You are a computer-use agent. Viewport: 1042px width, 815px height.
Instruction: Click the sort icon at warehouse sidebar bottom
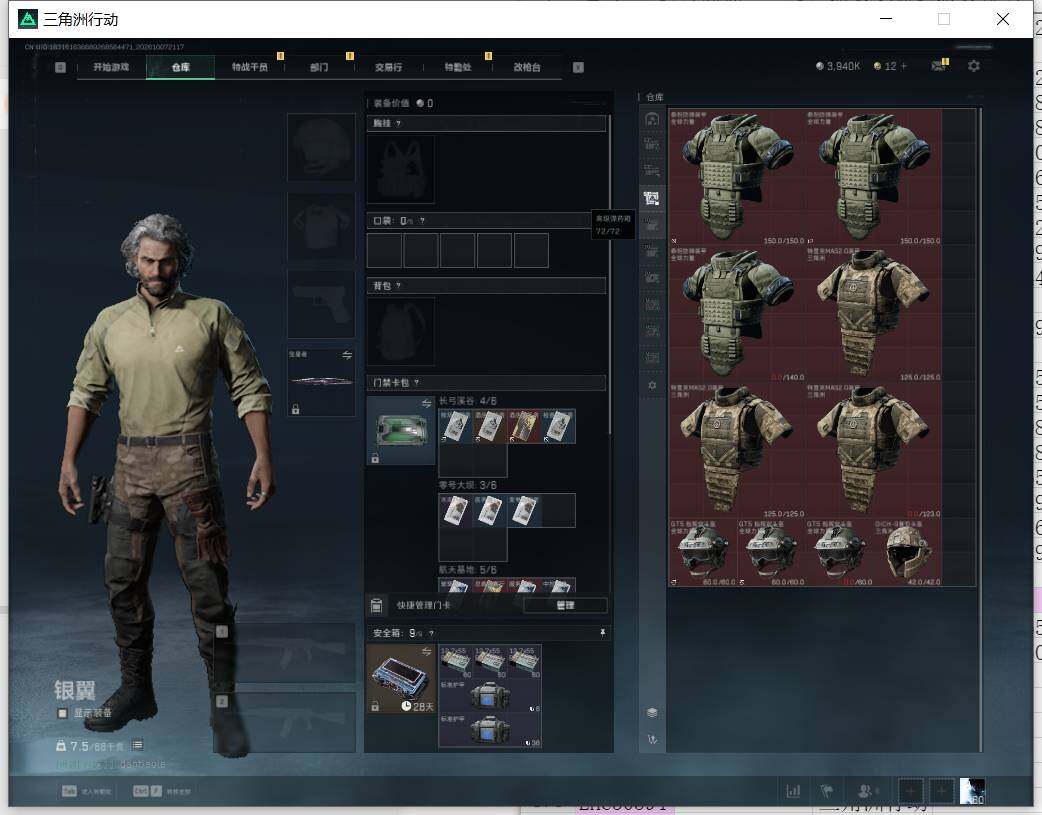pyautogui.click(x=652, y=739)
